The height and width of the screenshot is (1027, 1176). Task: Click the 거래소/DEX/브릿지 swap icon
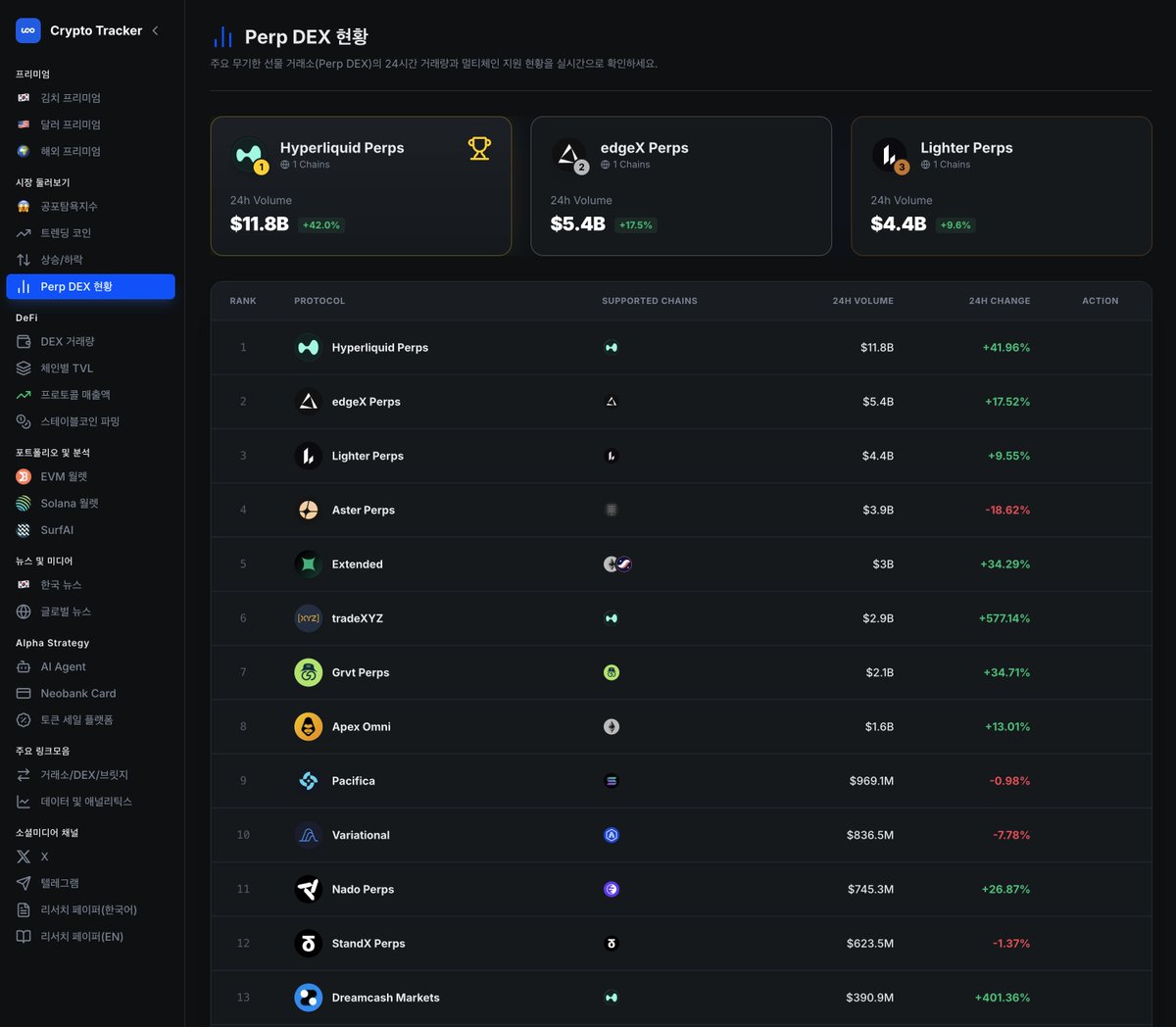24,775
